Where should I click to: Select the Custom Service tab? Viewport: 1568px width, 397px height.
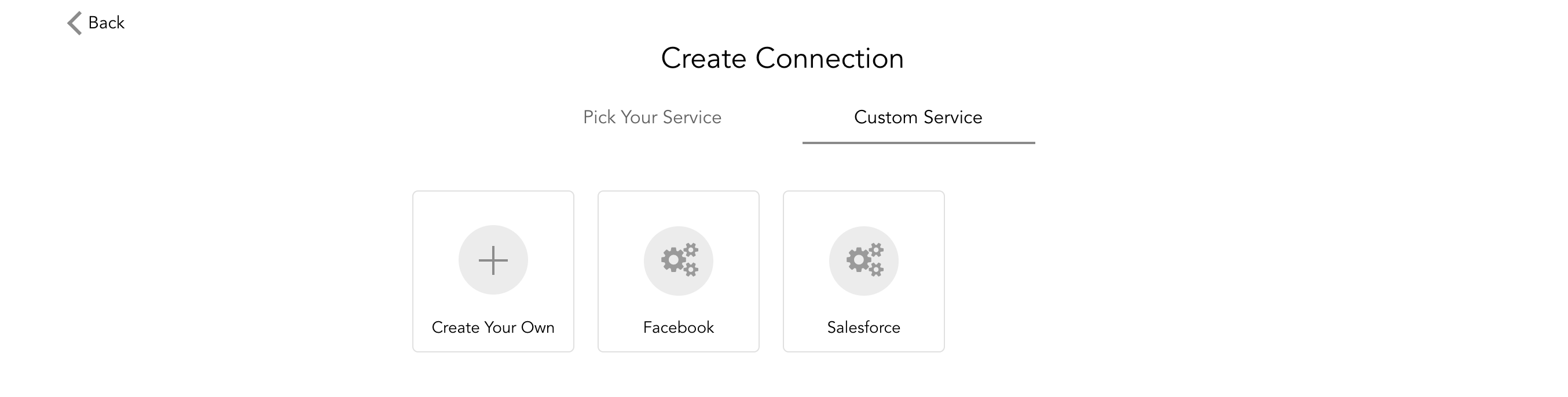(x=918, y=117)
